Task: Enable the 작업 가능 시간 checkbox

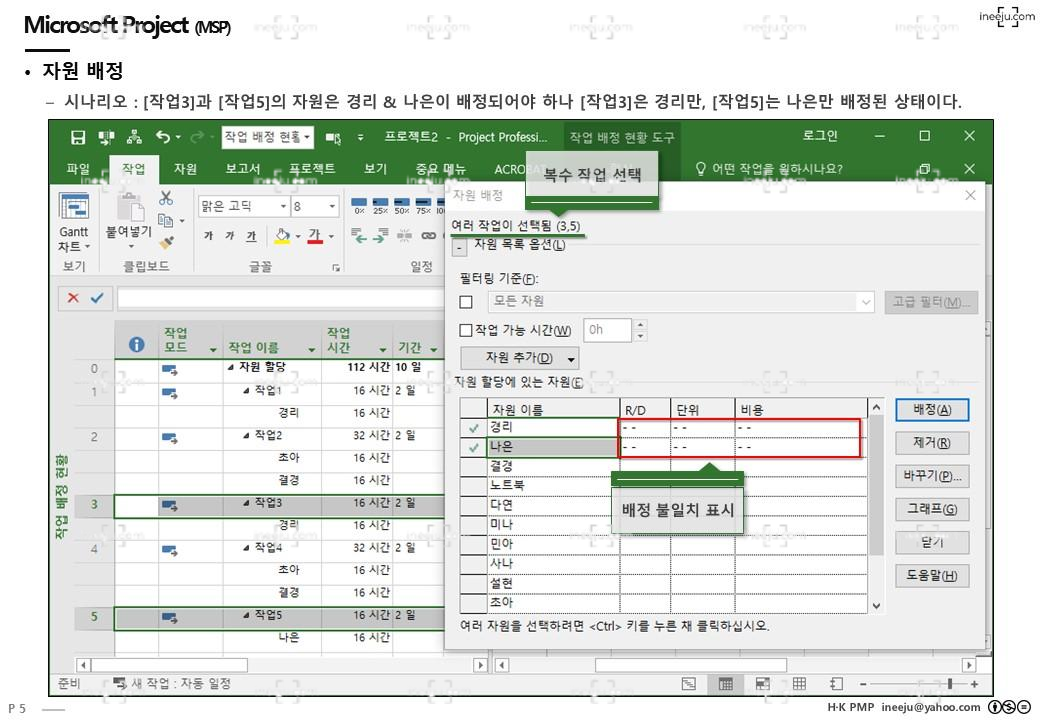Action: pos(466,330)
